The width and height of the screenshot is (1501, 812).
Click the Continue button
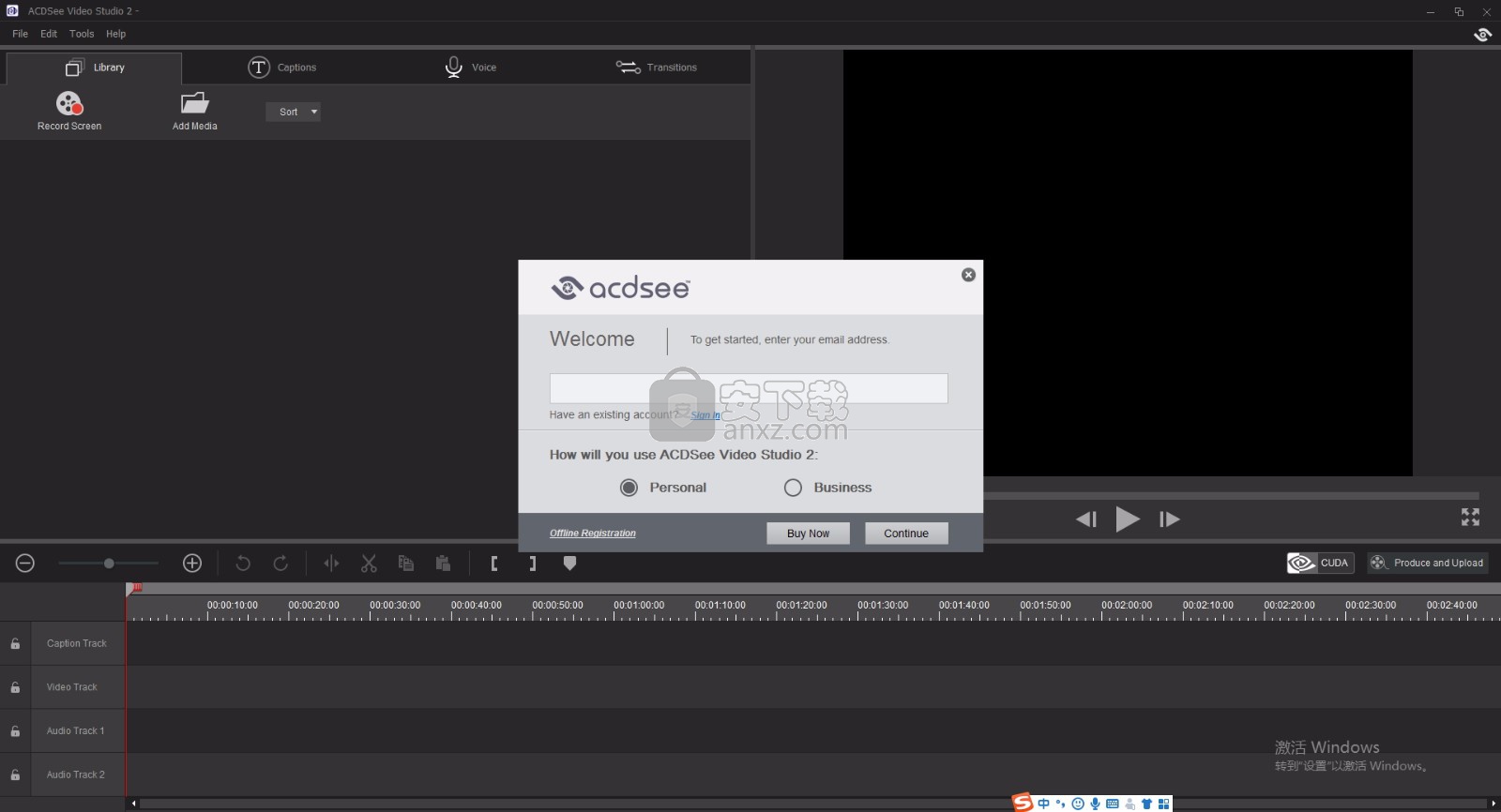(x=906, y=534)
